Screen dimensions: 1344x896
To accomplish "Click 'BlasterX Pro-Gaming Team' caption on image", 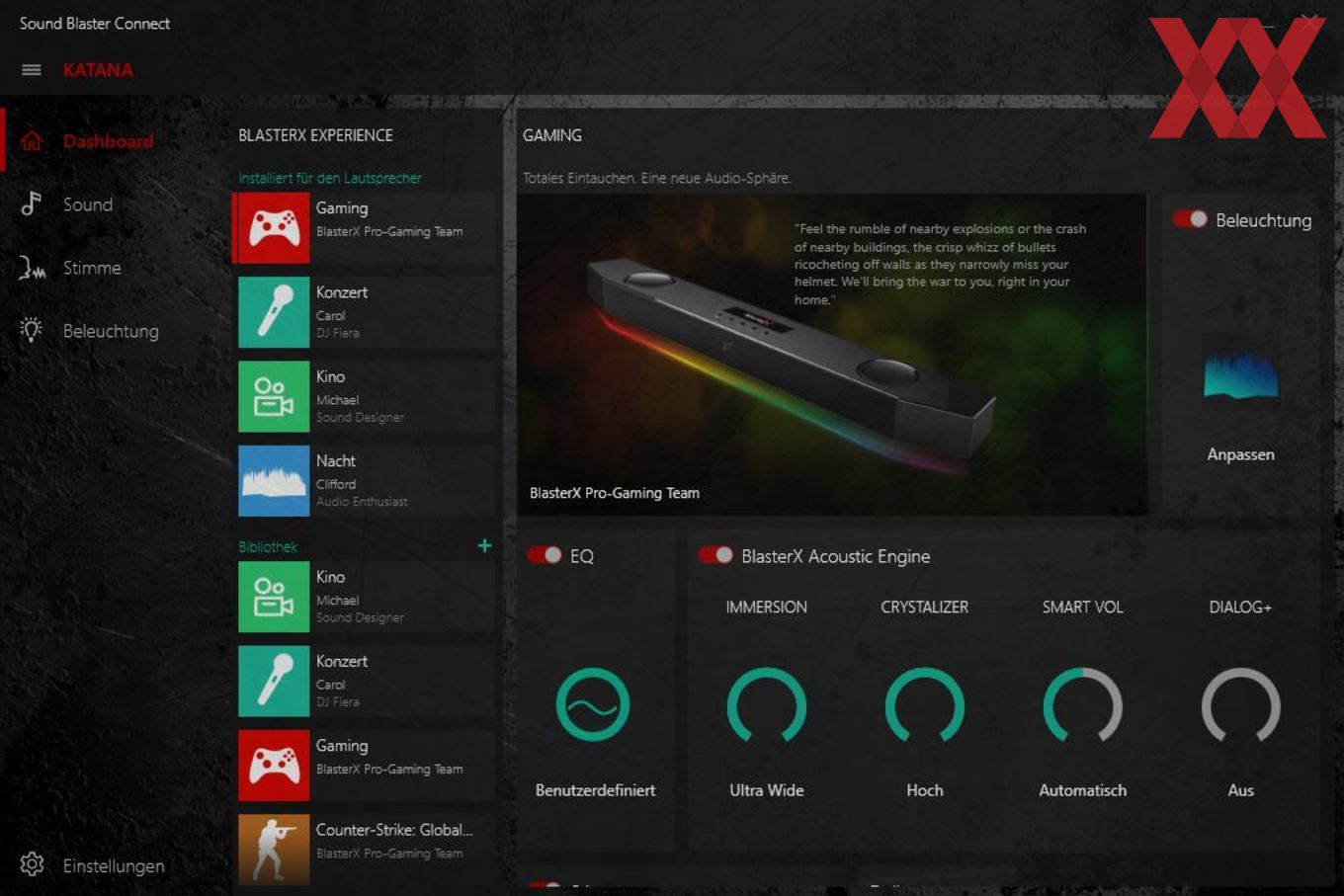I will [x=615, y=493].
